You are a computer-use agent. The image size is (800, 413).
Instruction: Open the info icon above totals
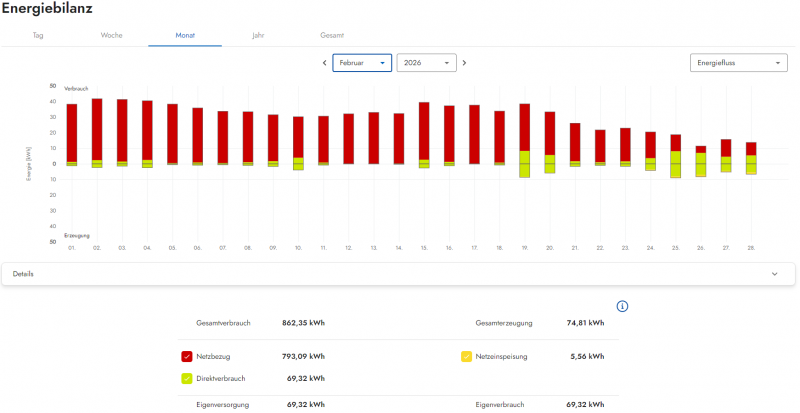point(622,306)
